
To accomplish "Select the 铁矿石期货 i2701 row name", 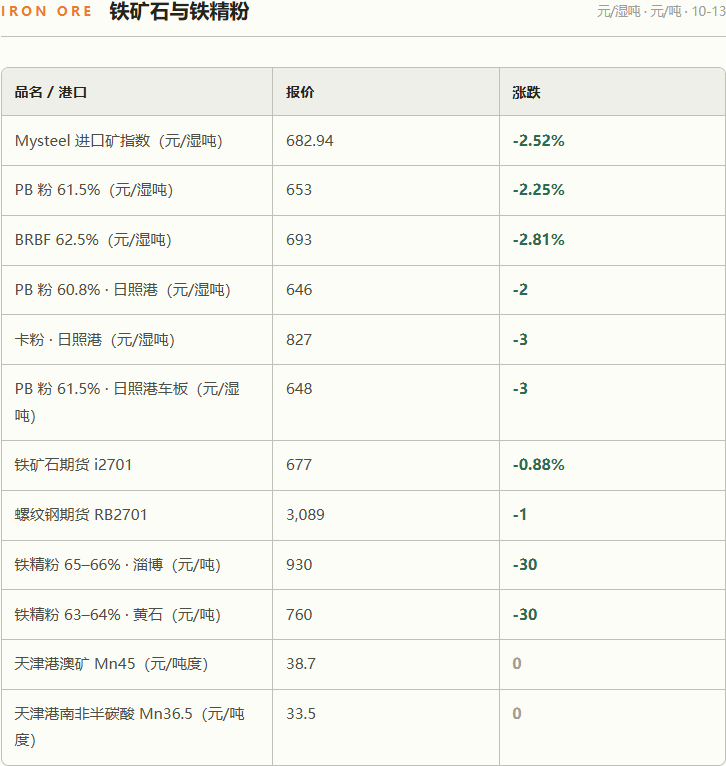I will click(73, 465).
